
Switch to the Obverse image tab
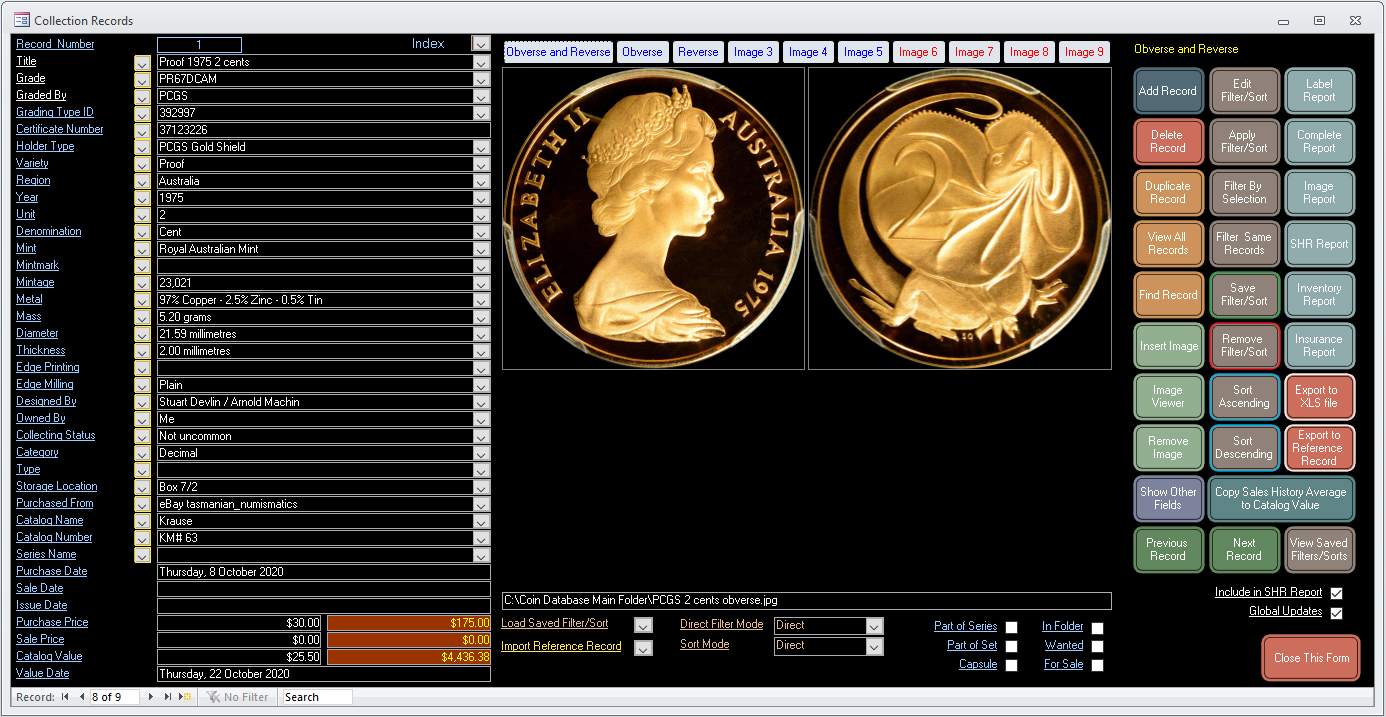pyautogui.click(x=642, y=52)
